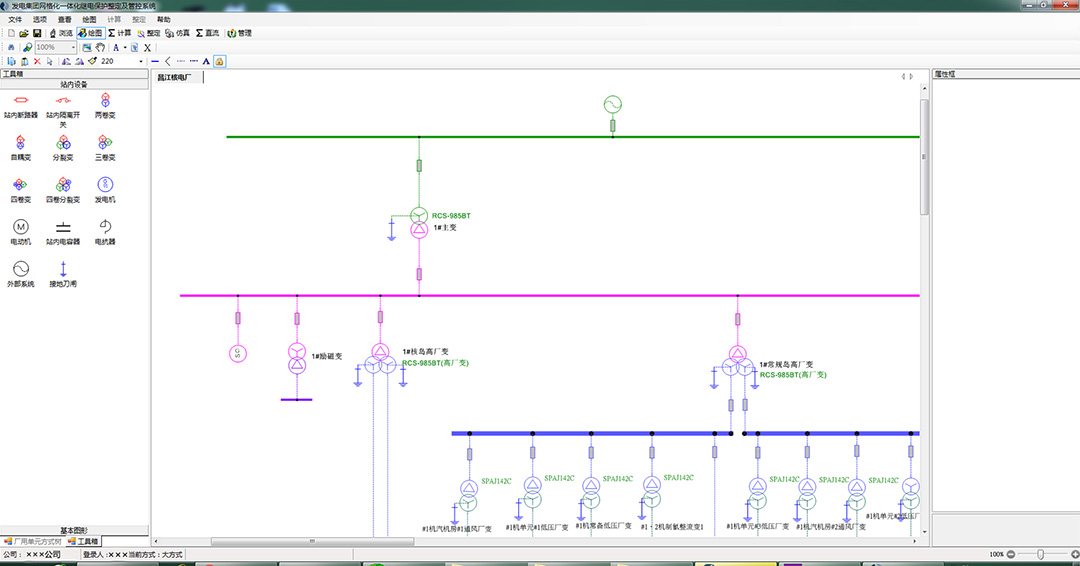Adjust the zoom slider in status bar

click(1042, 554)
